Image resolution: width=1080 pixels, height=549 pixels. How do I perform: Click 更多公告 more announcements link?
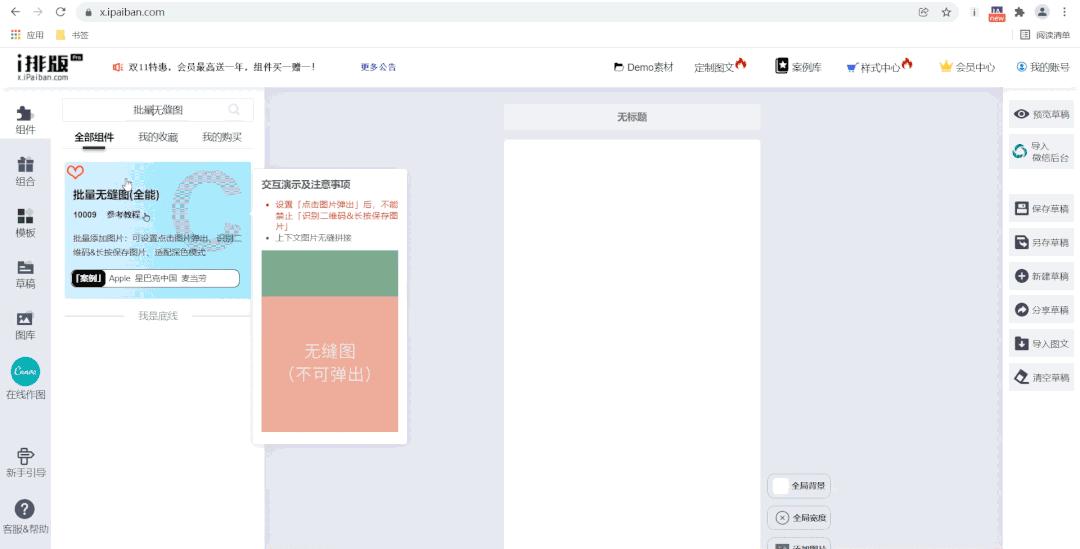pyautogui.click(x=378, y=67)
